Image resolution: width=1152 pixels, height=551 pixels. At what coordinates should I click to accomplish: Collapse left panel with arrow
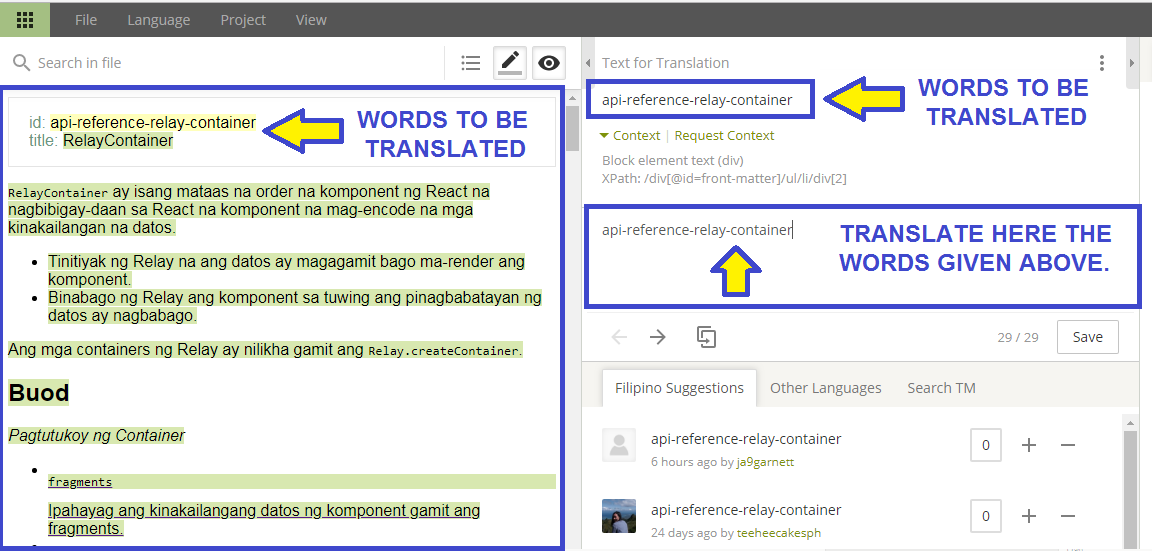pos(588,63)
